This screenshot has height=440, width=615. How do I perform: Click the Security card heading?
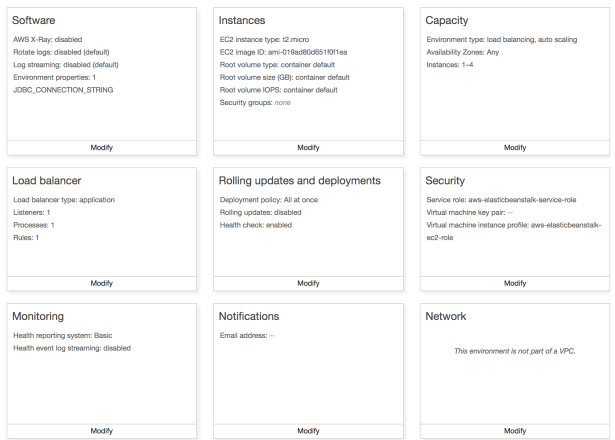point(452,181)
